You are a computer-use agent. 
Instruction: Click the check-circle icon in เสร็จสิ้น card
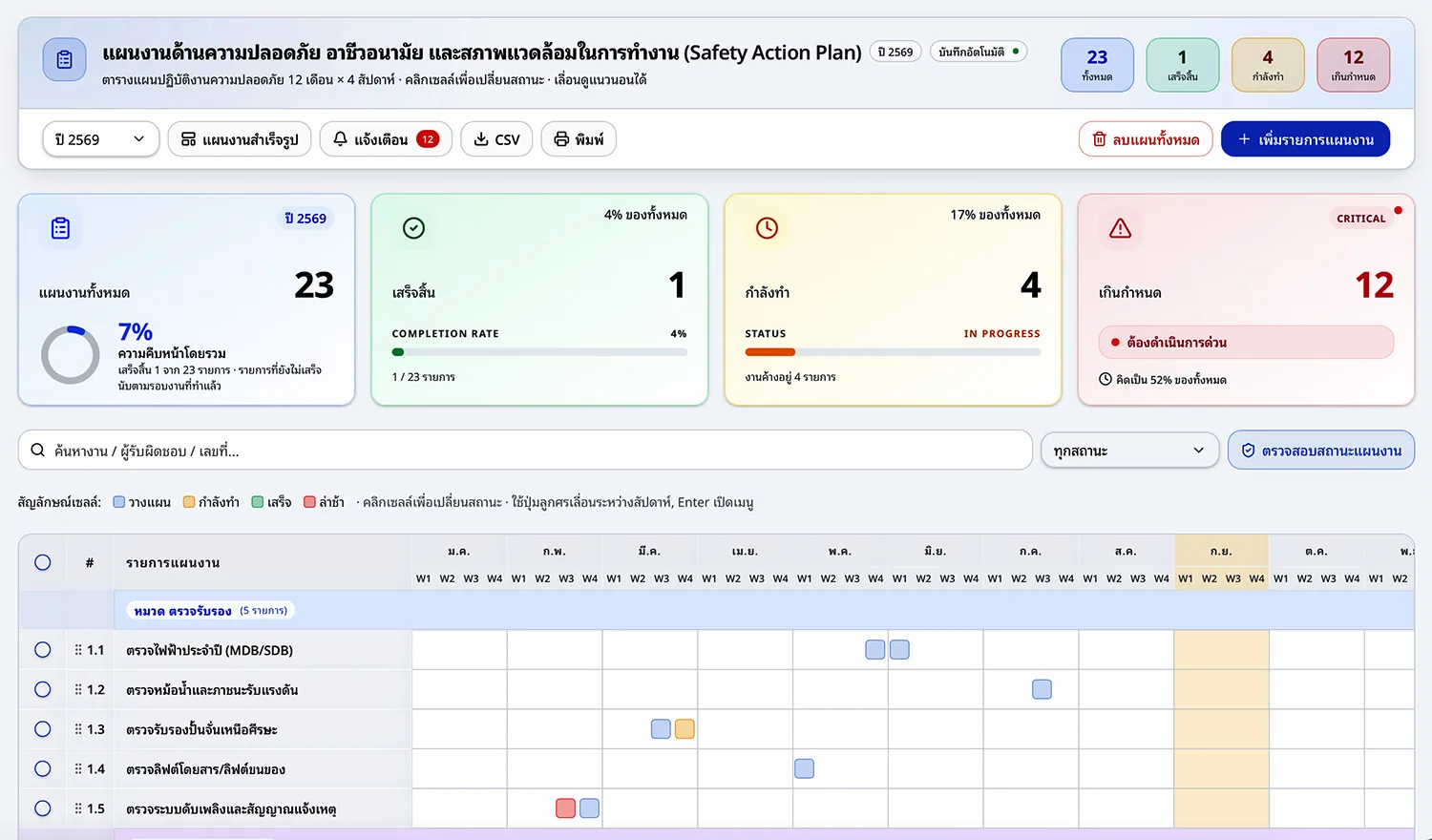[x=413, y=228]
